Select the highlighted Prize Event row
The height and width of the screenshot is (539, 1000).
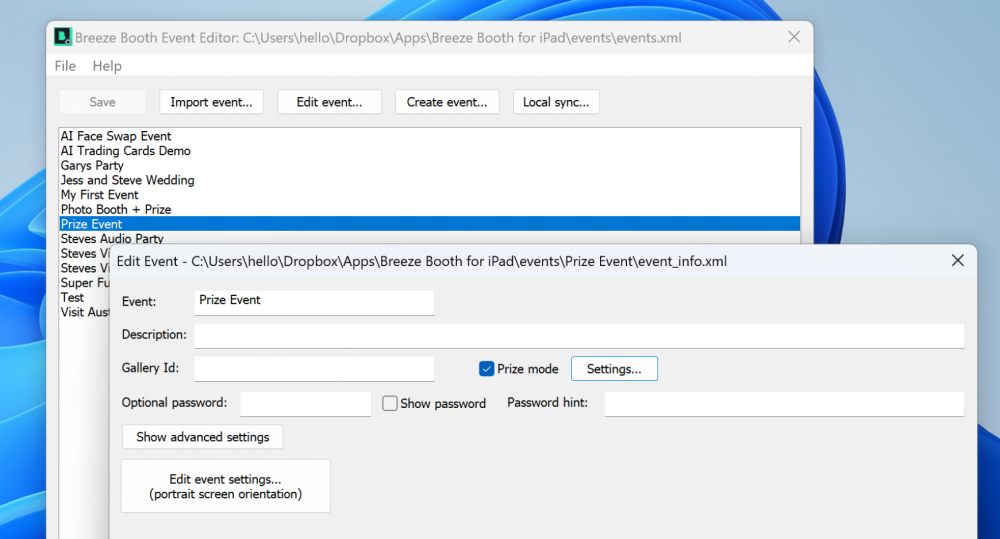430,224
